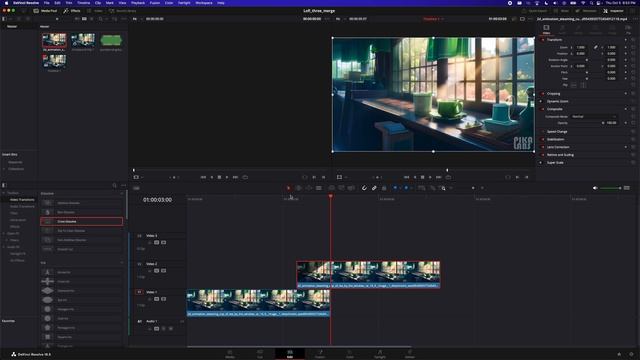Viewport: 640px width, 360px height.
Task: Toggle timeline Snapping magnet icon
Action: tap(364, 188)
